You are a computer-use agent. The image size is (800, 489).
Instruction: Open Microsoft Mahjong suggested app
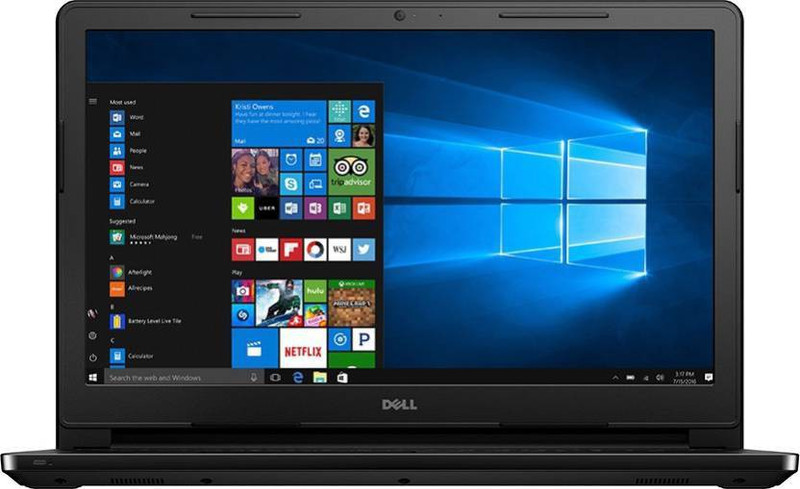pyautogui.click(x=150, y=237)
